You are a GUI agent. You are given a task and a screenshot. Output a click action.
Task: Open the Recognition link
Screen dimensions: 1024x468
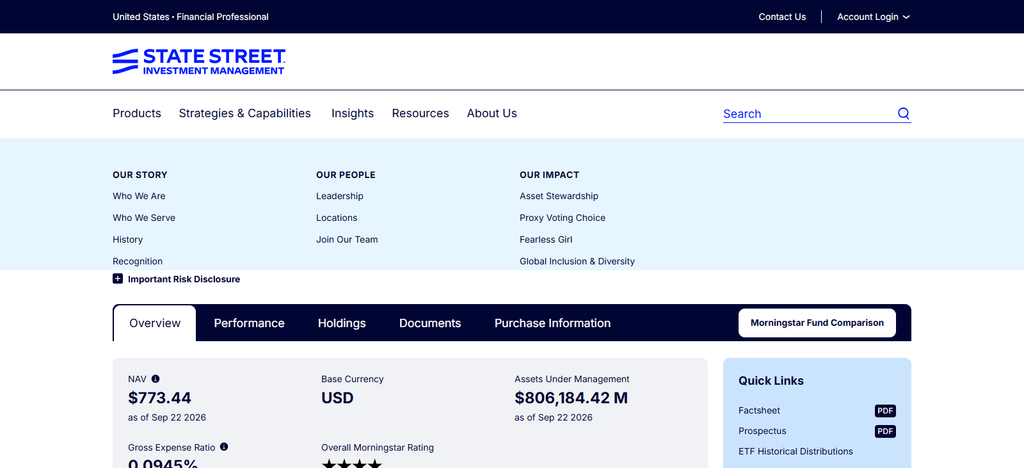[137, 261]
